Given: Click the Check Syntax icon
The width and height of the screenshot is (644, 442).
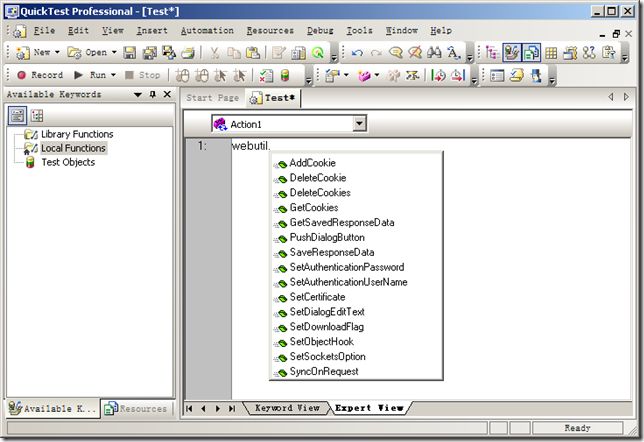Looking at the screenshot, I should click(266, 75).
